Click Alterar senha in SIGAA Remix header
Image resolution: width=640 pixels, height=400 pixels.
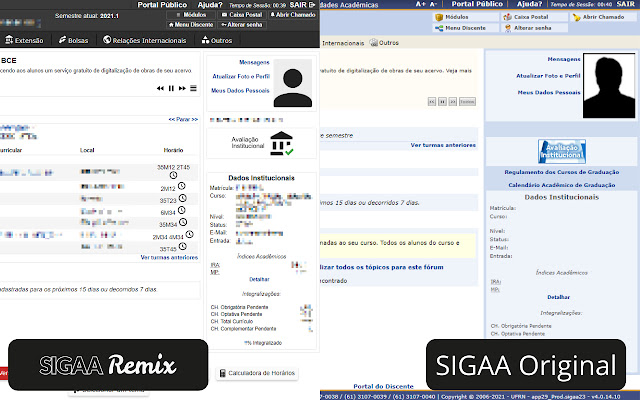click(x=242, y=25)
